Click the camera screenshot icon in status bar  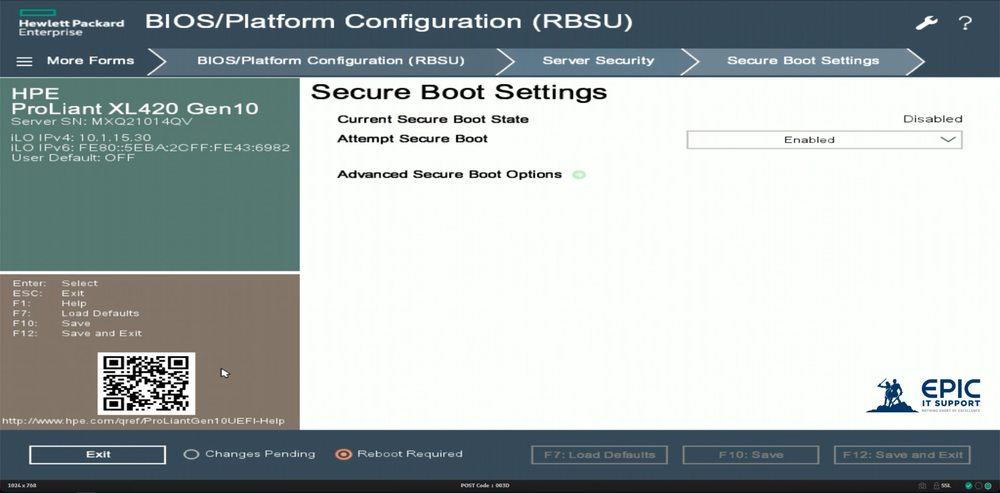tap(922, 486)
